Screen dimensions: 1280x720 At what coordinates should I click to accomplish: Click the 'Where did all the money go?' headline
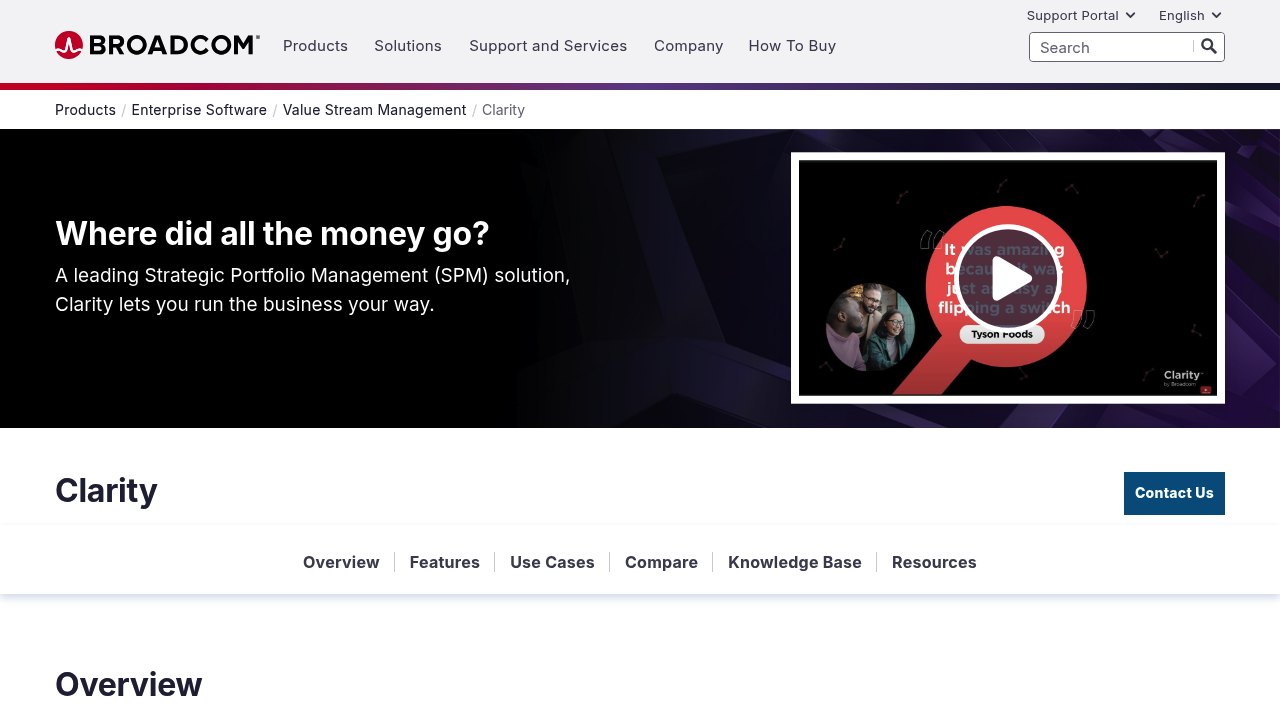point(272,233)
